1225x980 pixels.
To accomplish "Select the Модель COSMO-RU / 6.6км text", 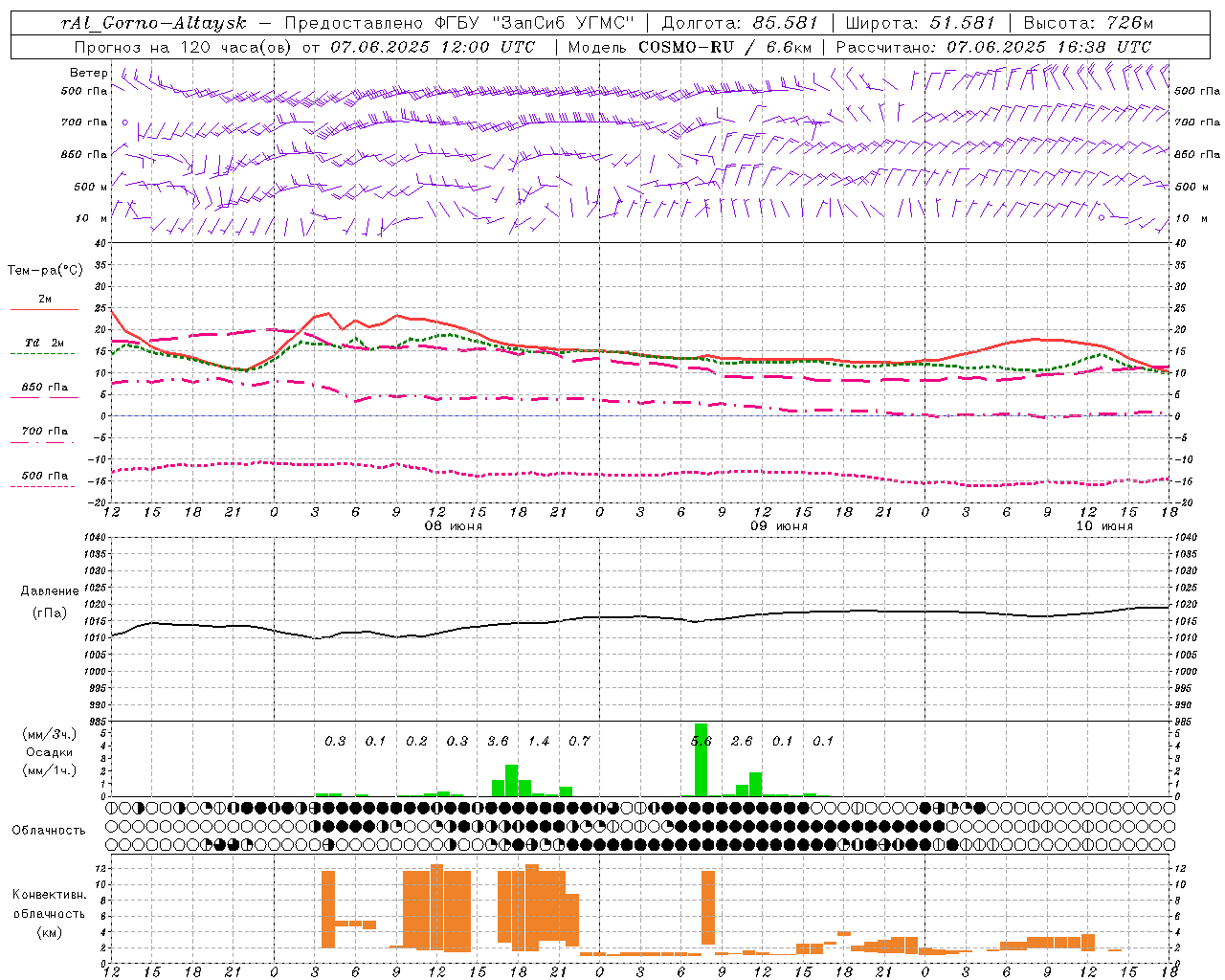I will (690, 47).
